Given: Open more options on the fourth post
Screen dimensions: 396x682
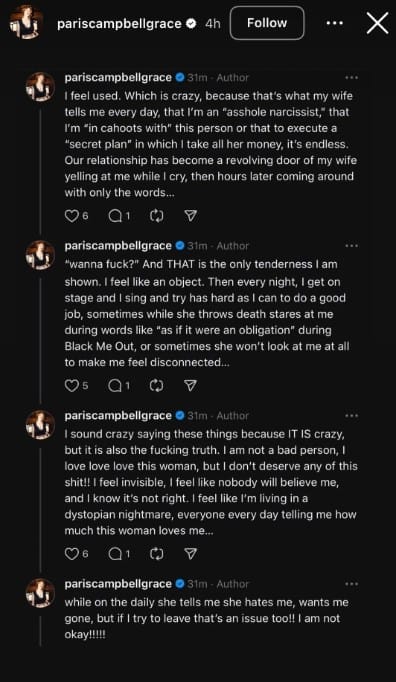Looking at the screenshot, I should pyautogui.click(x=351, y=584).
